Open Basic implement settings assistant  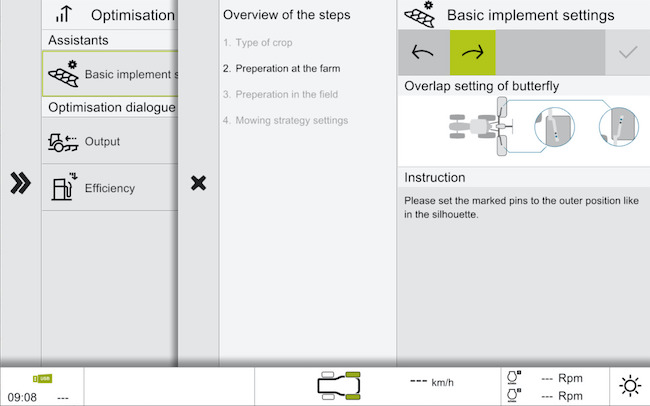[110, 74]
